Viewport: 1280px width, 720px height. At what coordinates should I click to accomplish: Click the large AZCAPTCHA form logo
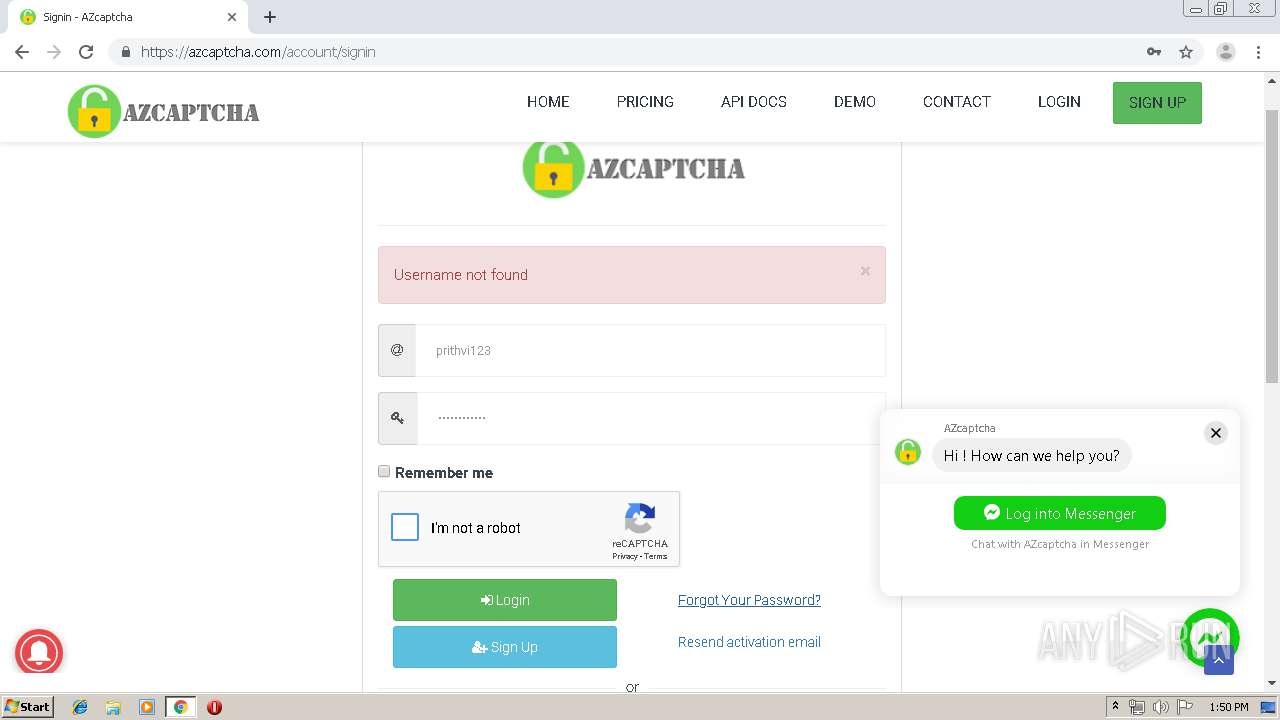633,169
